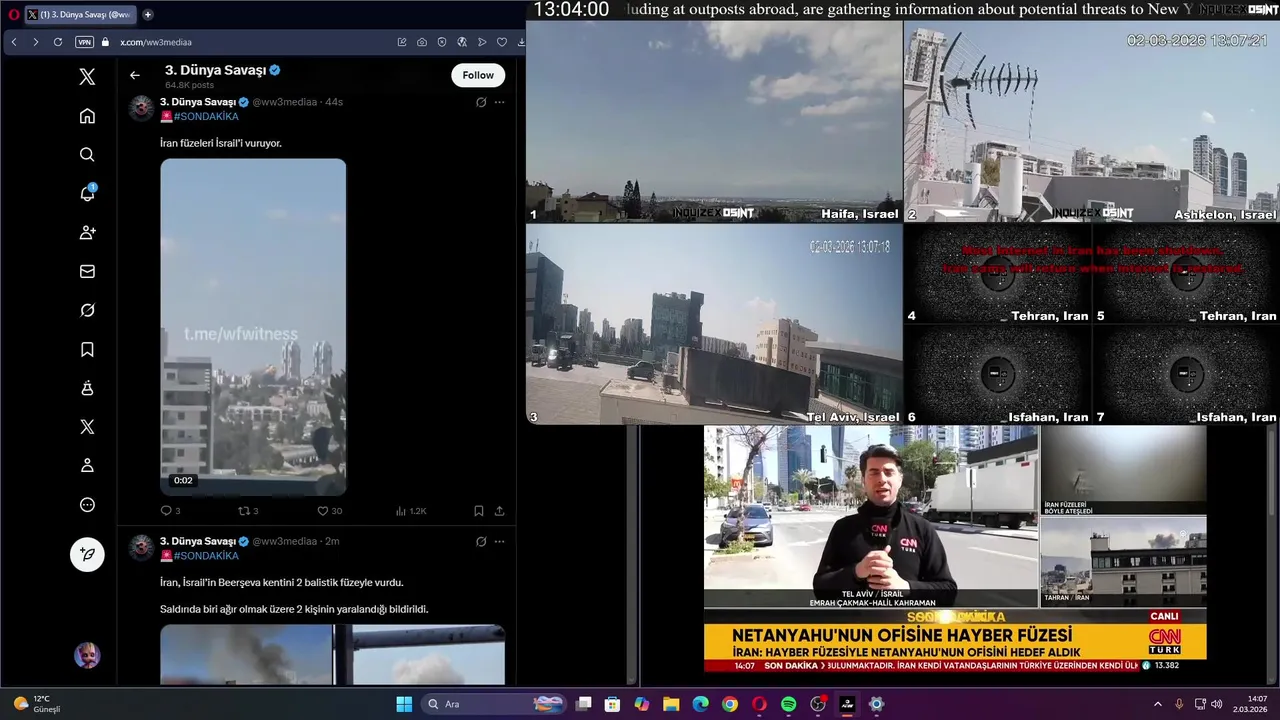Go forward in Opera browser history

[36, 42]
